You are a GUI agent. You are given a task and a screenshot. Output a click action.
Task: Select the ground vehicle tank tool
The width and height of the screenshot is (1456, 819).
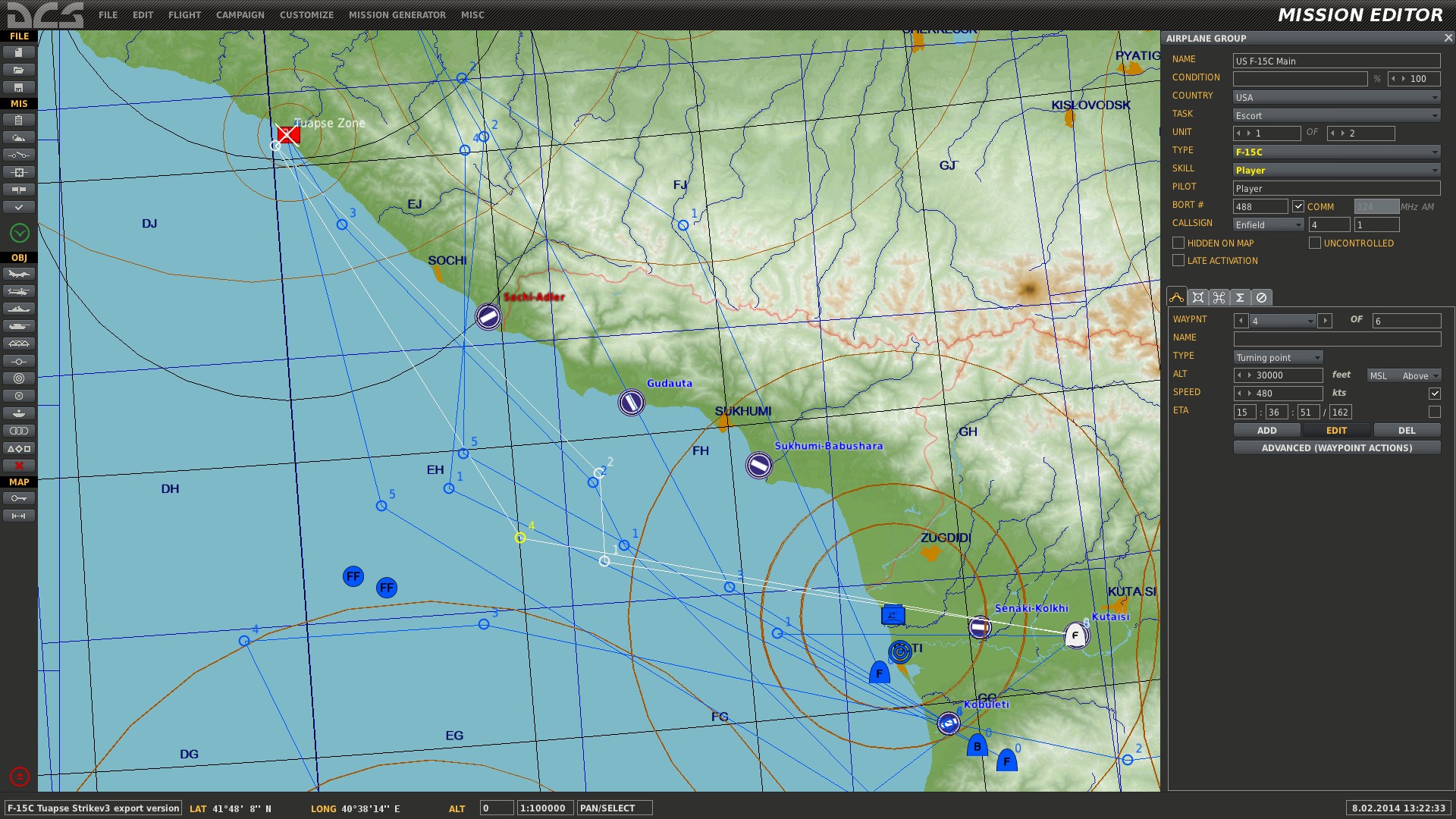[x=19, y=326]
